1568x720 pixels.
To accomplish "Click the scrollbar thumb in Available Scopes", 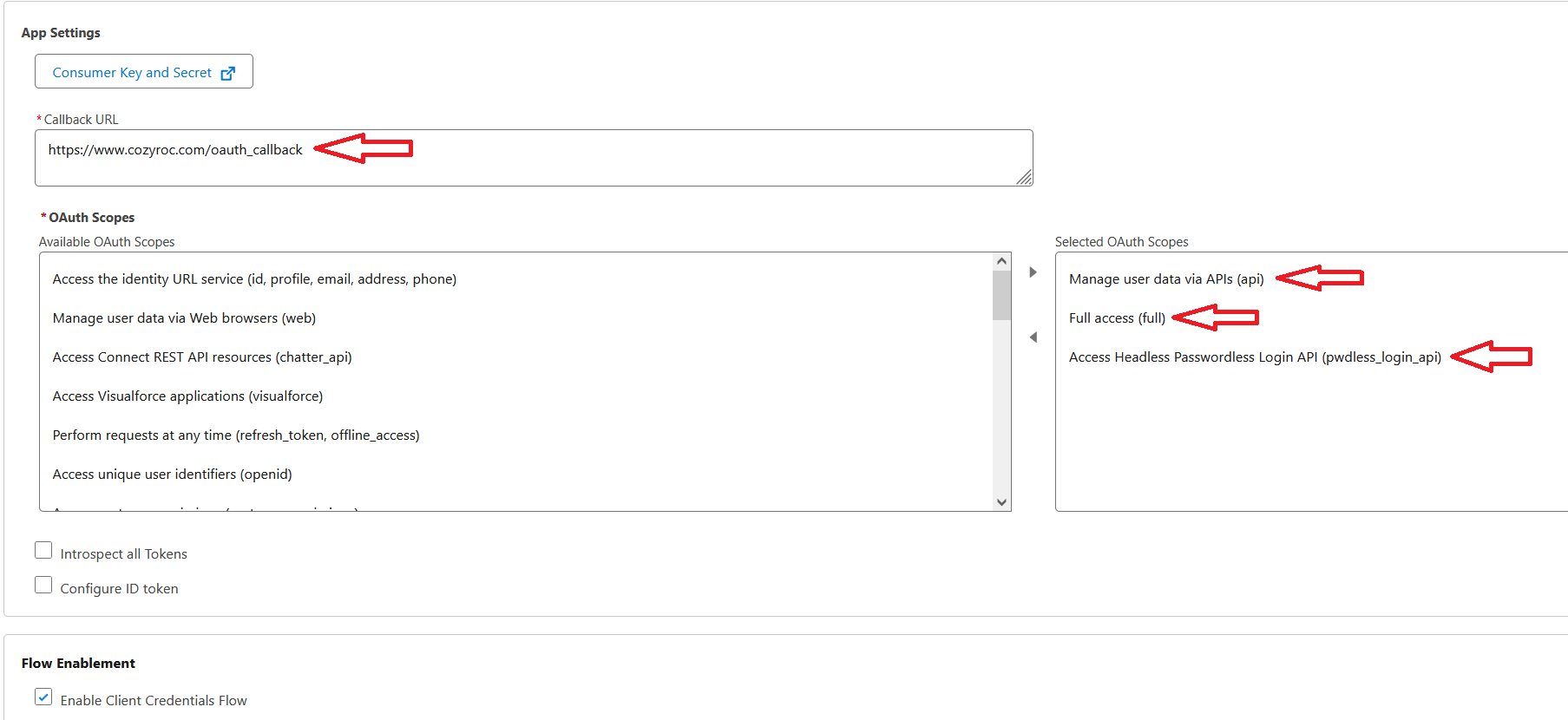I will 1001,295.
